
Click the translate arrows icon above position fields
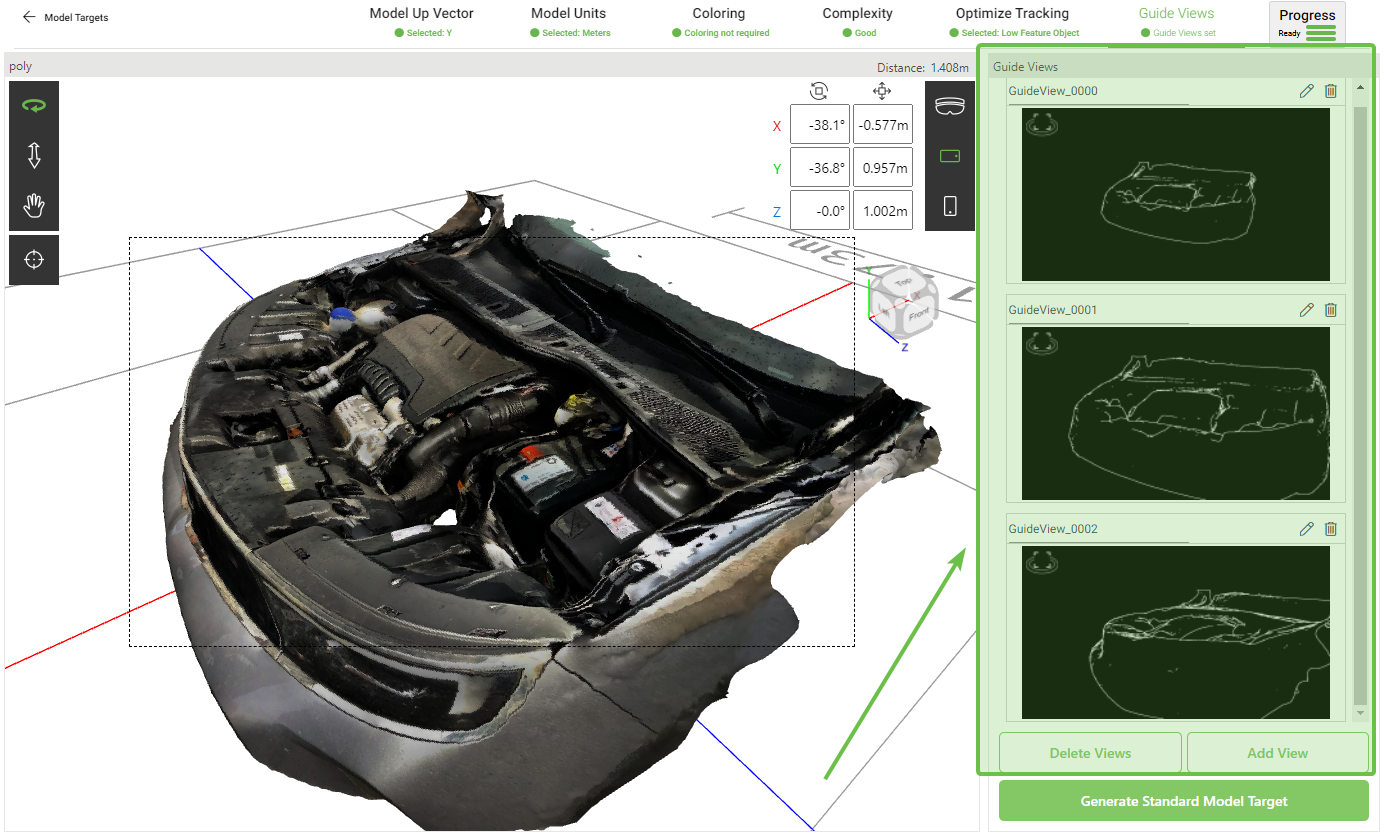click(x=882, y=90)
